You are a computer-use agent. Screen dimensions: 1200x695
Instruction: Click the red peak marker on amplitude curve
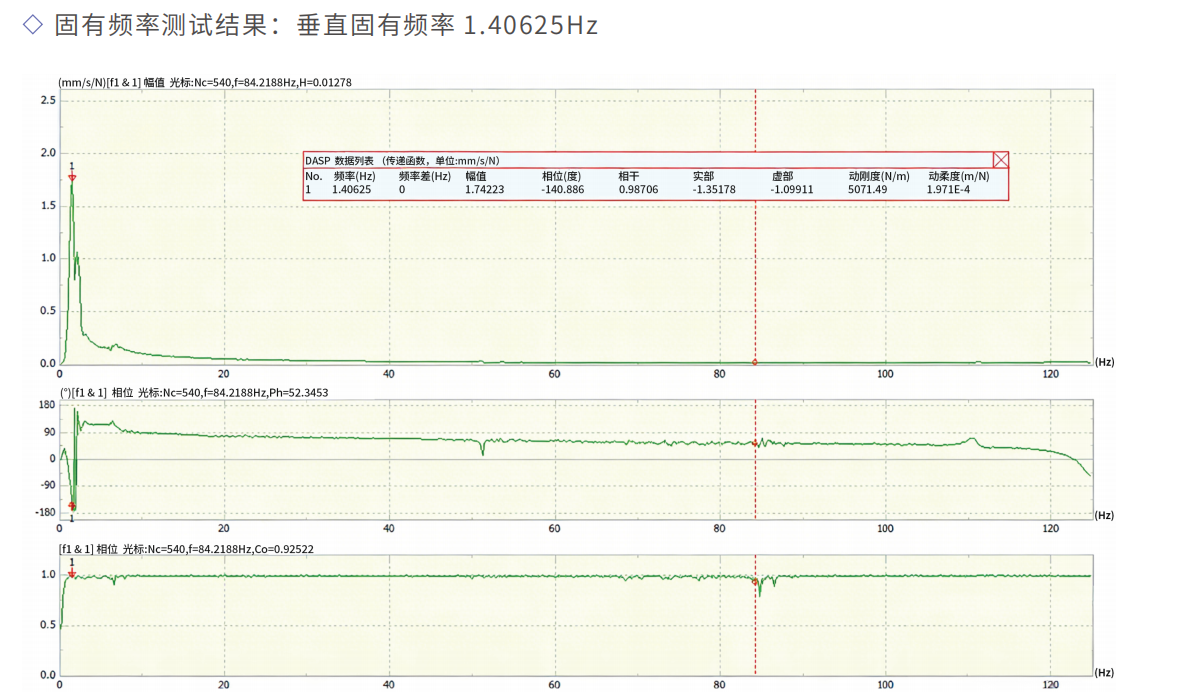click(72, 178)
